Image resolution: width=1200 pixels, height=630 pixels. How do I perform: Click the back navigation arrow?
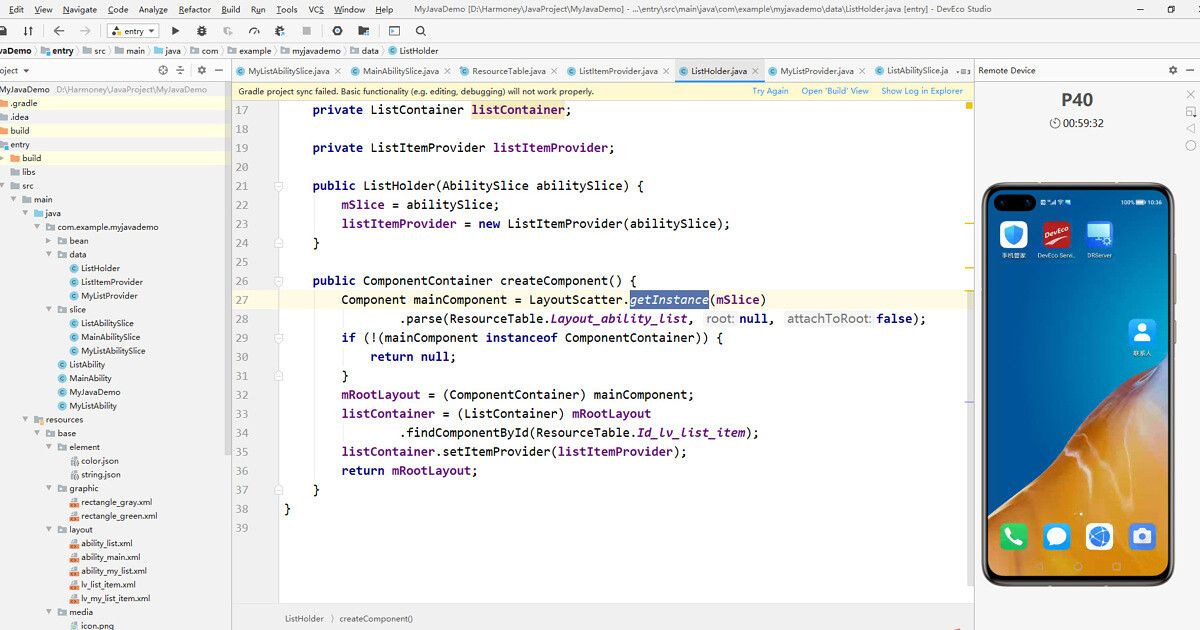(x=58, y=31)
